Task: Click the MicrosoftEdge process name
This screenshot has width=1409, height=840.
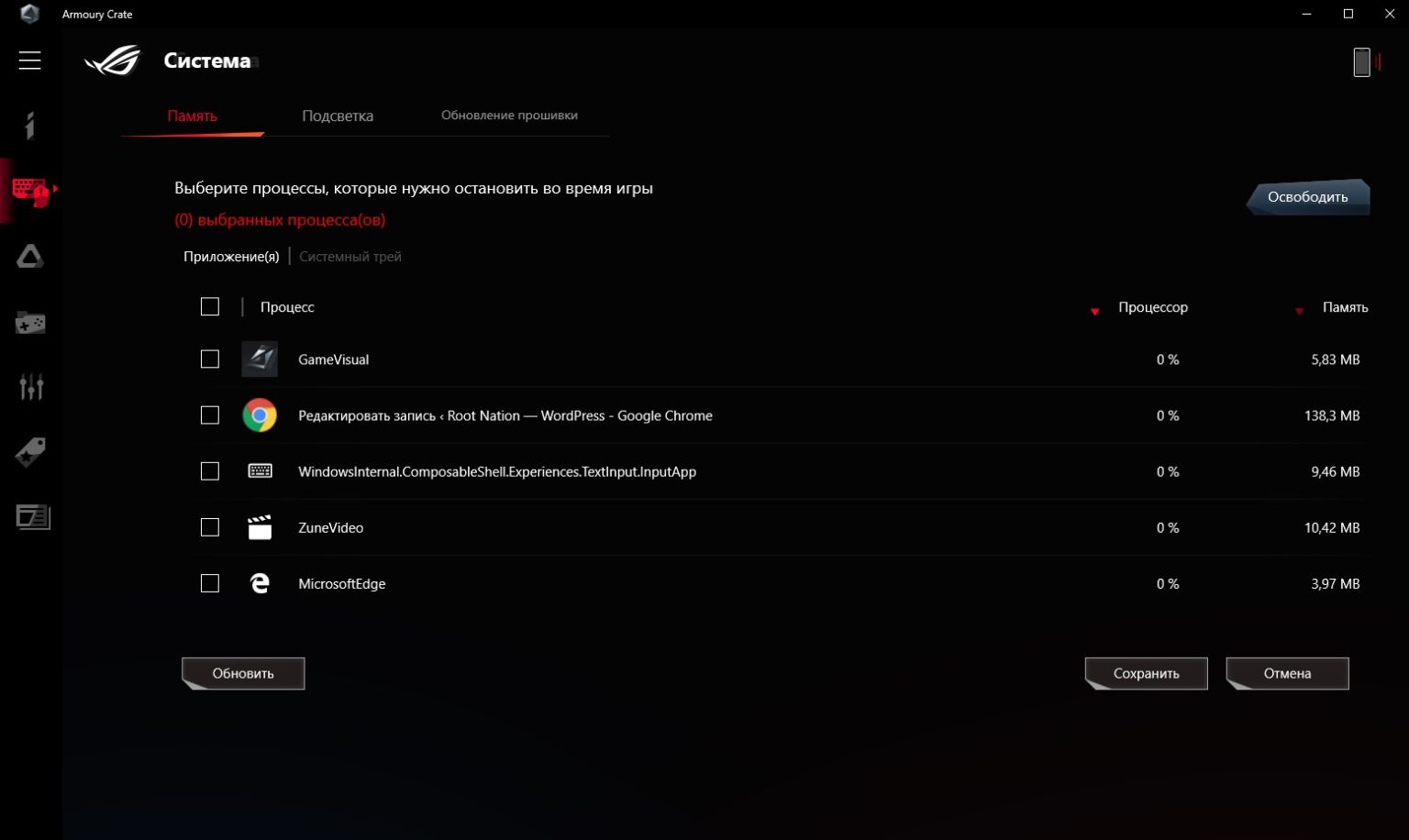Action: pos(342,583)
